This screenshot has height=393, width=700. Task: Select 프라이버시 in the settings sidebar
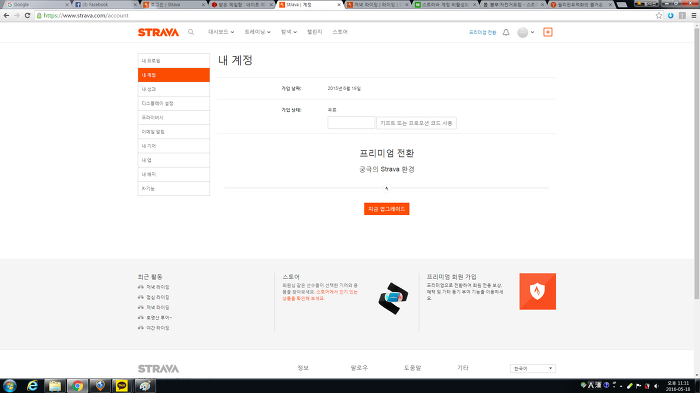[x=174, y=117]
